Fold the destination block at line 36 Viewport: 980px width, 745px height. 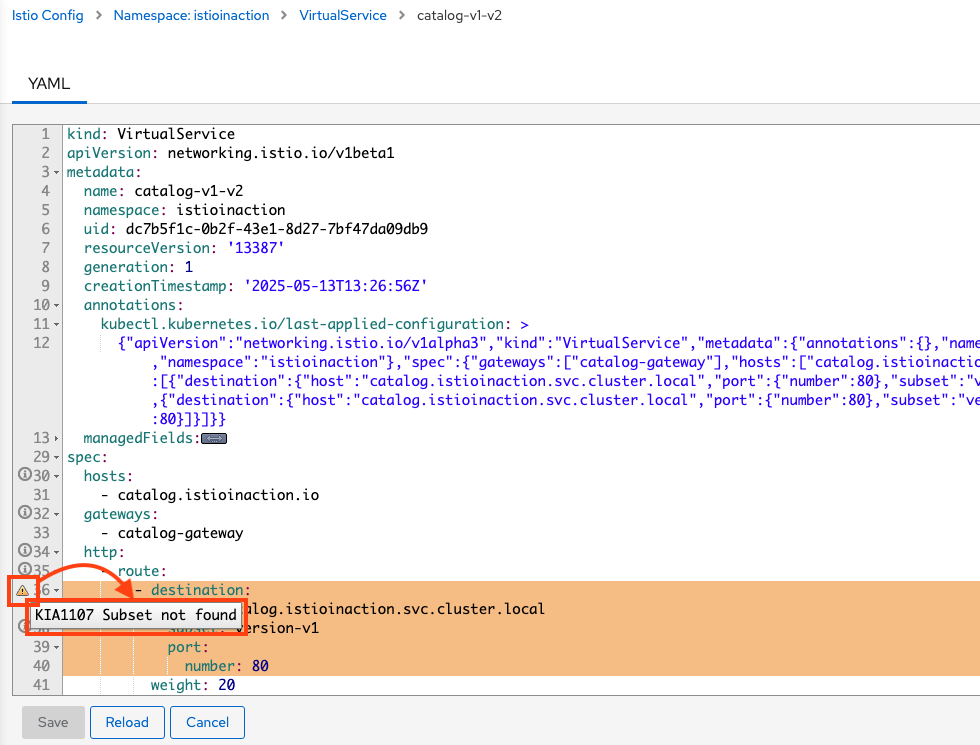click(x=56, y=591)
